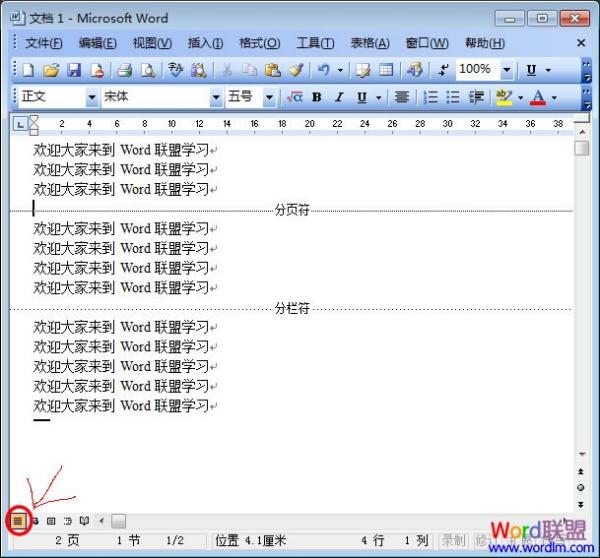
Task: Click the Copy icon
Action: point(250,70)
